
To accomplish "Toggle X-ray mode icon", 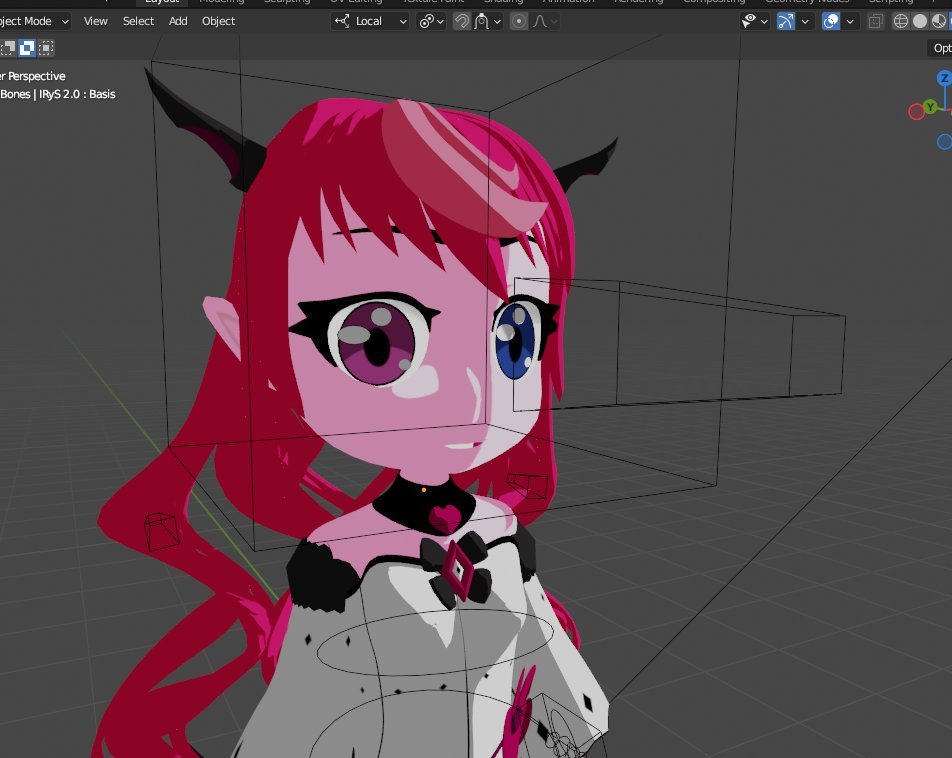I will coord(876,21).
